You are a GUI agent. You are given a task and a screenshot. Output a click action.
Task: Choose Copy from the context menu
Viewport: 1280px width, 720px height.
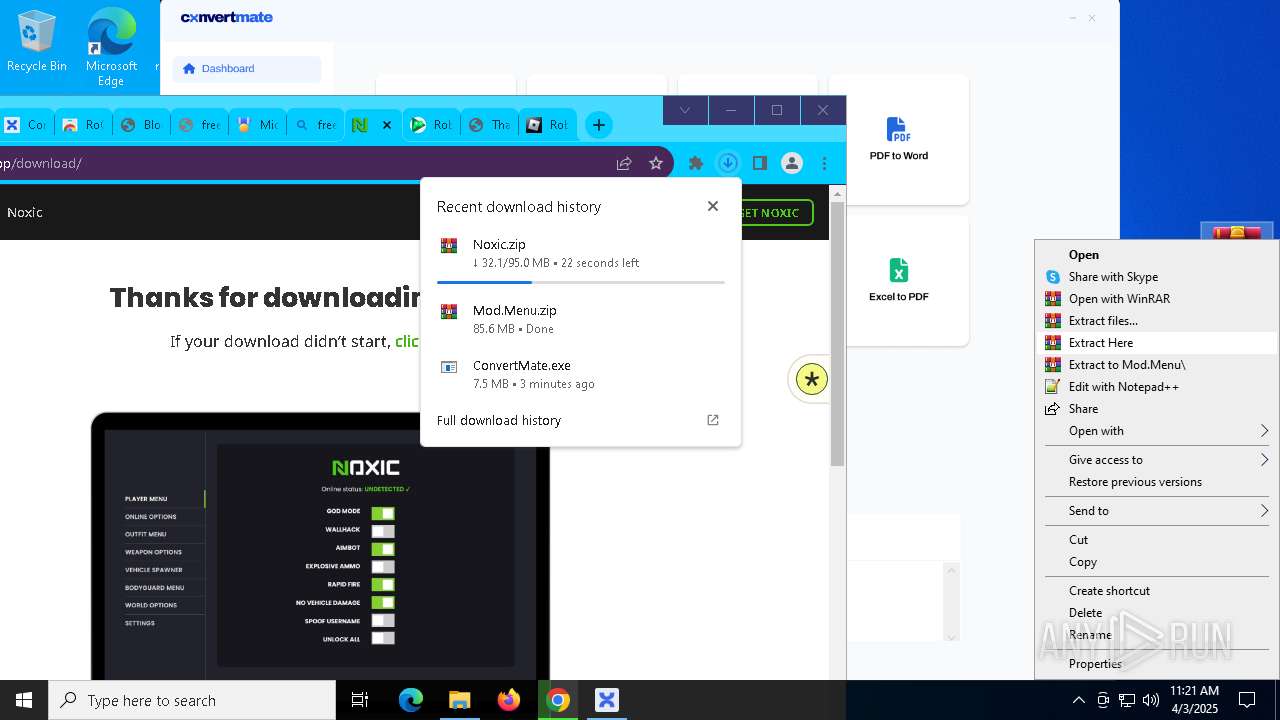click(x=1157, y=562)
